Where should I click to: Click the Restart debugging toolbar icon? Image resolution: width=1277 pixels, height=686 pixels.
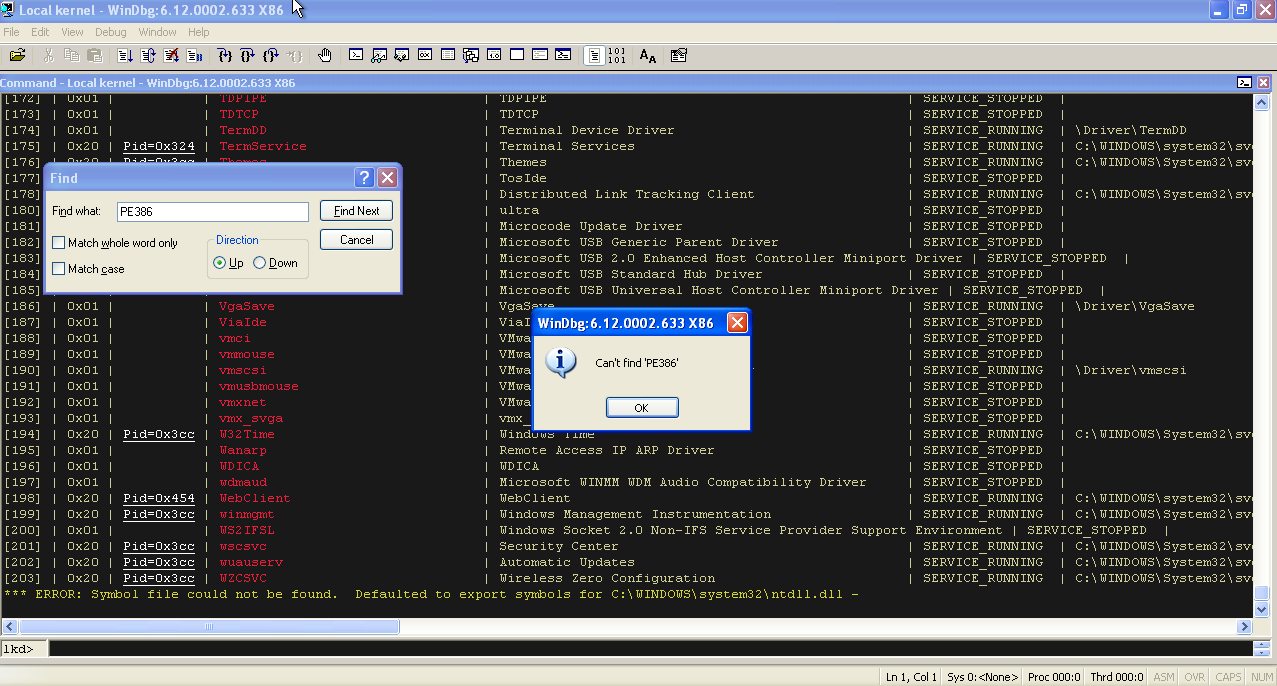tap(148, 55)
